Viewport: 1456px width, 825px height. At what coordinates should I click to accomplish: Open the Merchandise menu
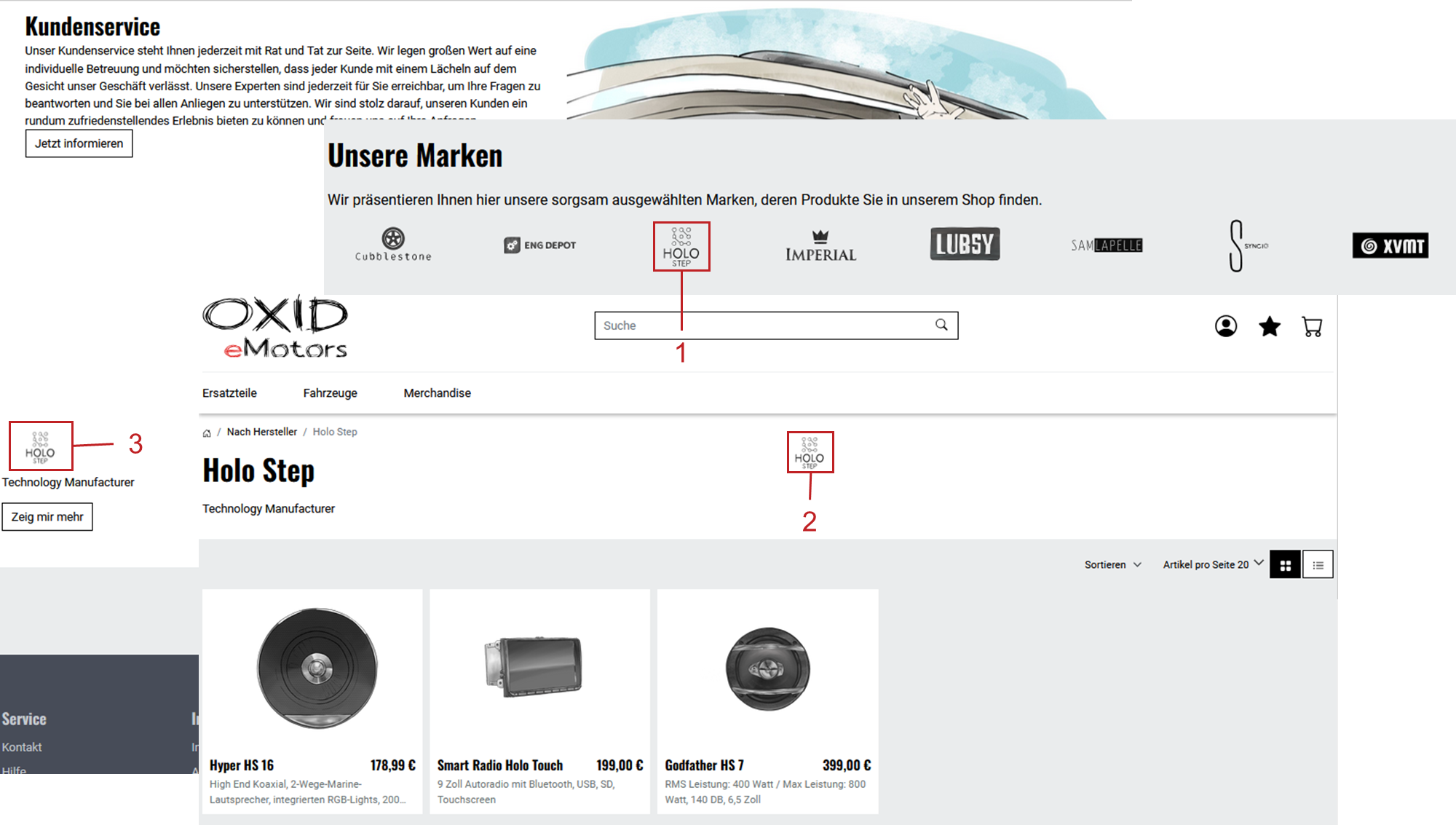point(438,393)
